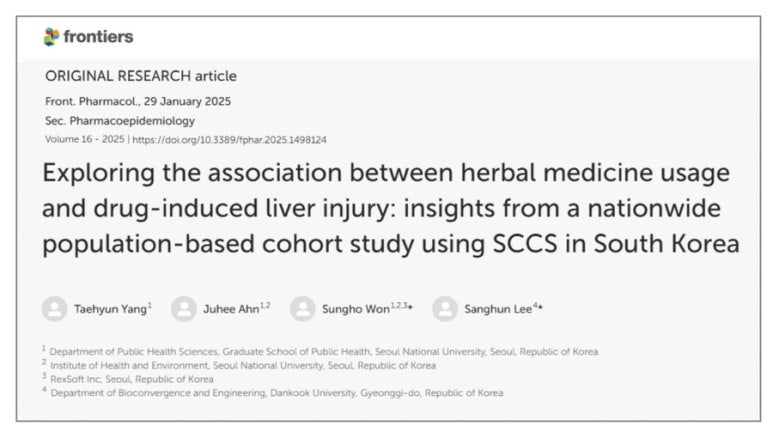The width and height of the screenshot is (773, 438).
Task: Open author Sungho Won's name link
Action: click(x=356, y=309)
